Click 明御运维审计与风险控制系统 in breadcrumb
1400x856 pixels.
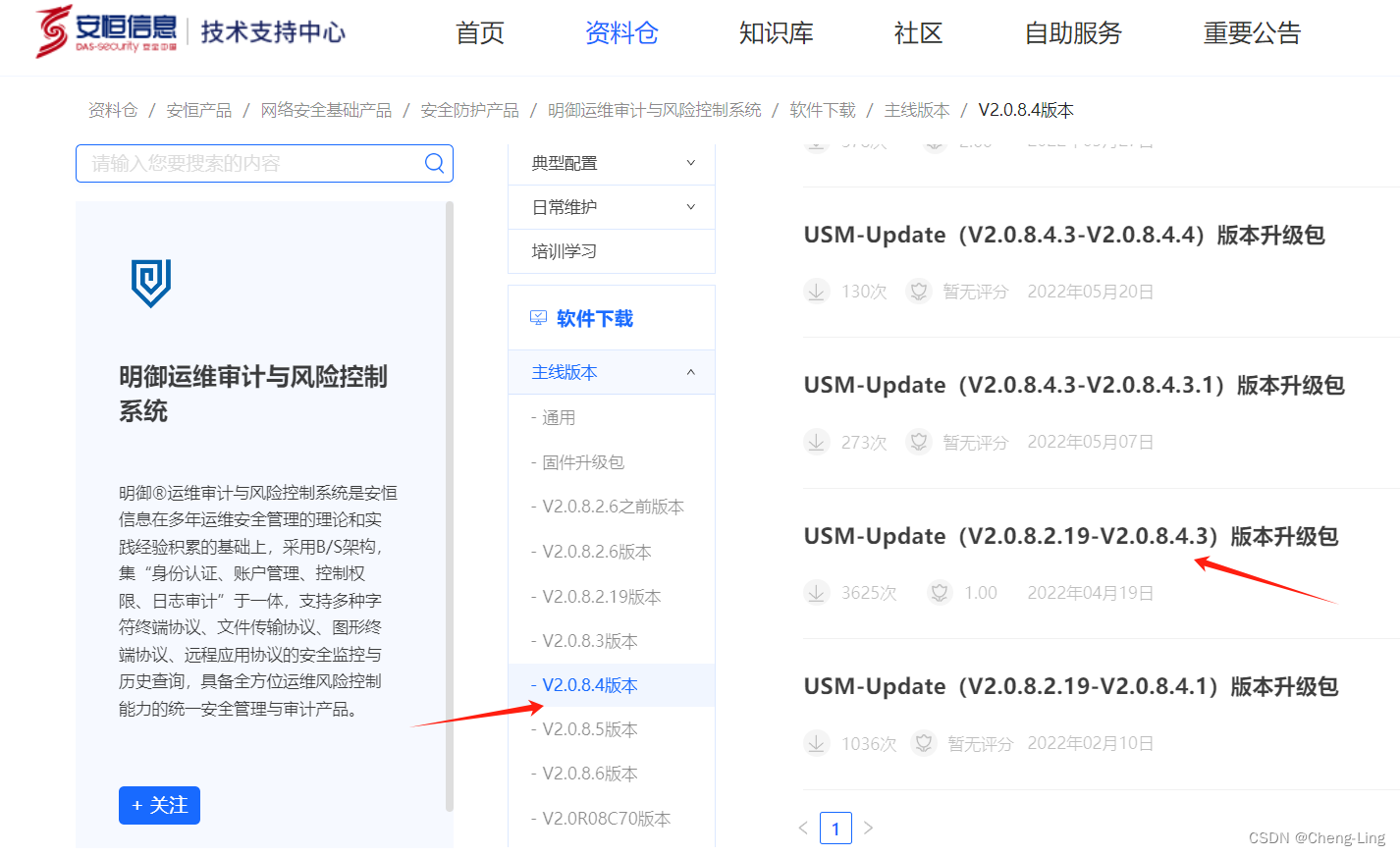pyautogui.click(x=655, y=110)
